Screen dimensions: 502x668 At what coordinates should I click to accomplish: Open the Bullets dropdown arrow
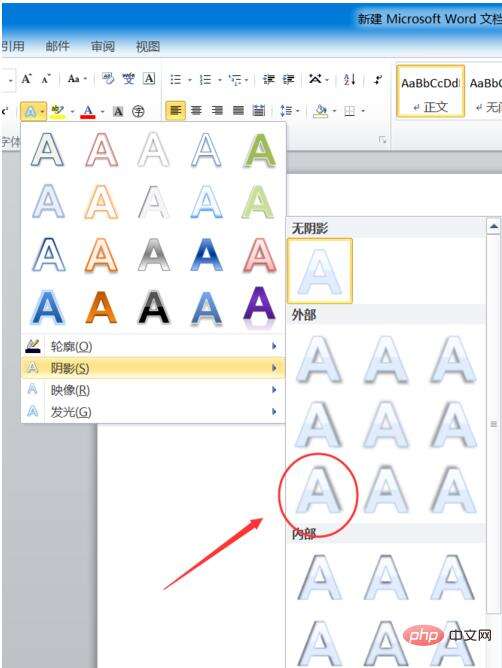pos(190,80)
